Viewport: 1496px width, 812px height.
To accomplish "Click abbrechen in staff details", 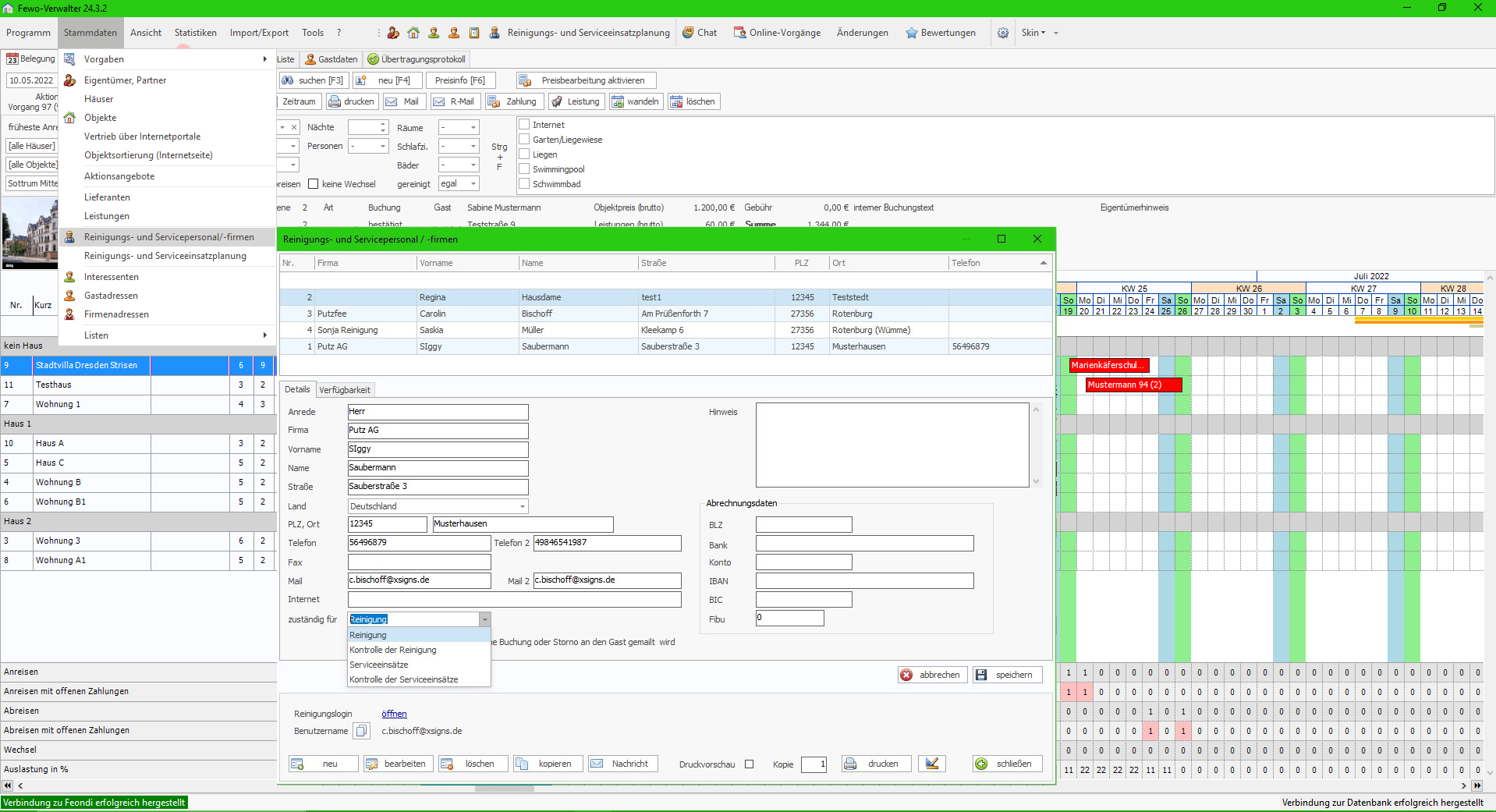I will 933,675.
